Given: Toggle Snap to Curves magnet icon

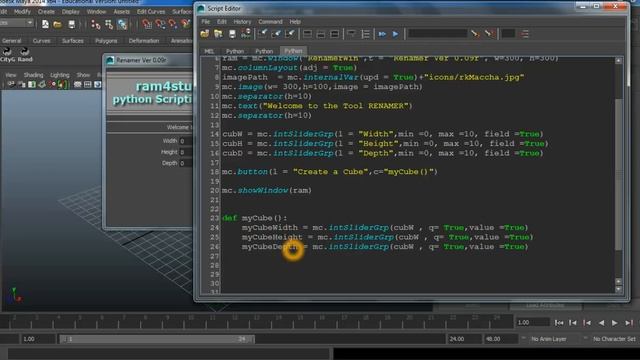Looking at the screenshot, I should coord(160,24).
